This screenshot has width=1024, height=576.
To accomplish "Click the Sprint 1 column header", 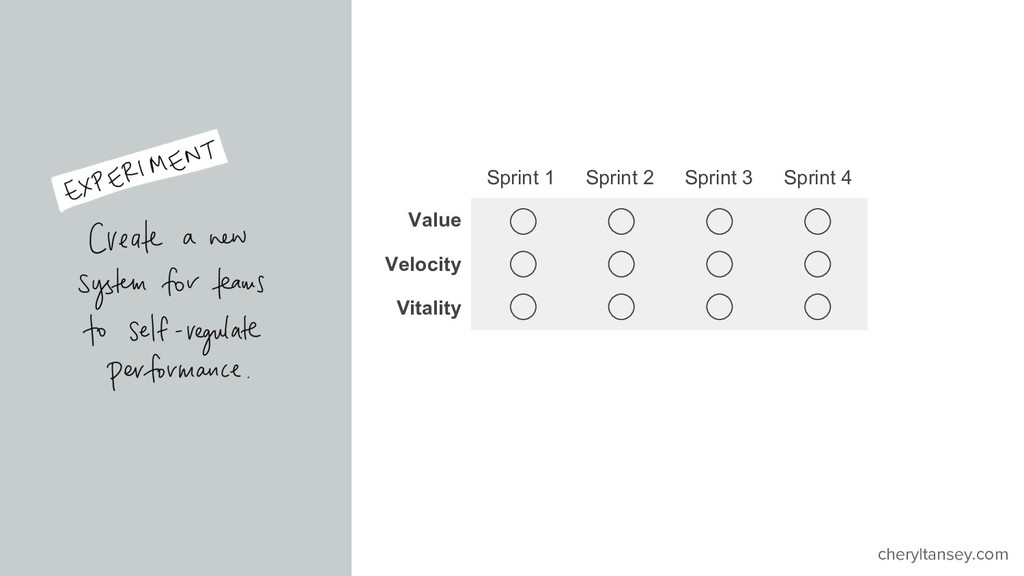I will [x=520, y=178].
